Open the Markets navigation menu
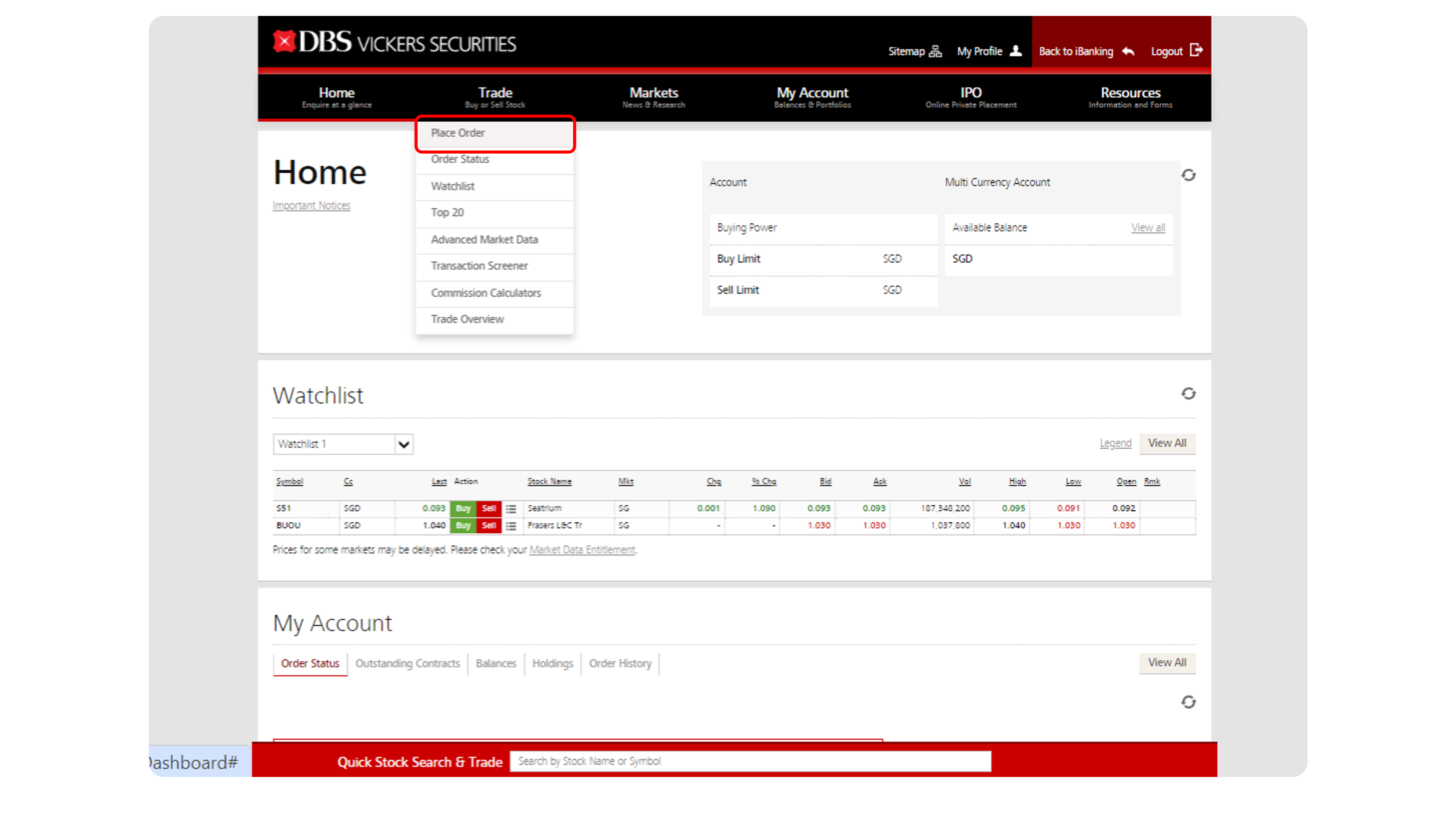 pos(654,97)
